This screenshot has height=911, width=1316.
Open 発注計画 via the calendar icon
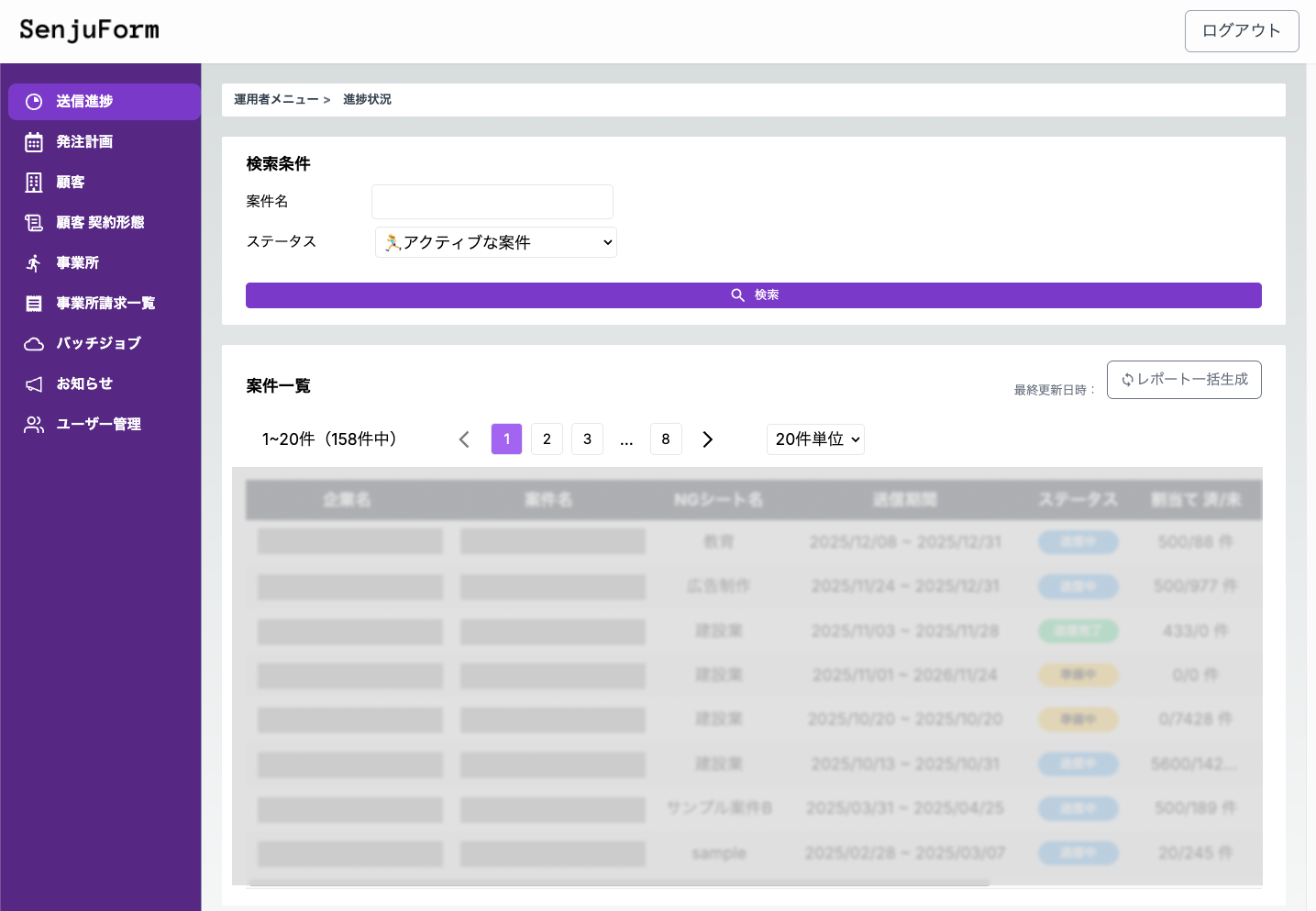[x=33, y=141]
